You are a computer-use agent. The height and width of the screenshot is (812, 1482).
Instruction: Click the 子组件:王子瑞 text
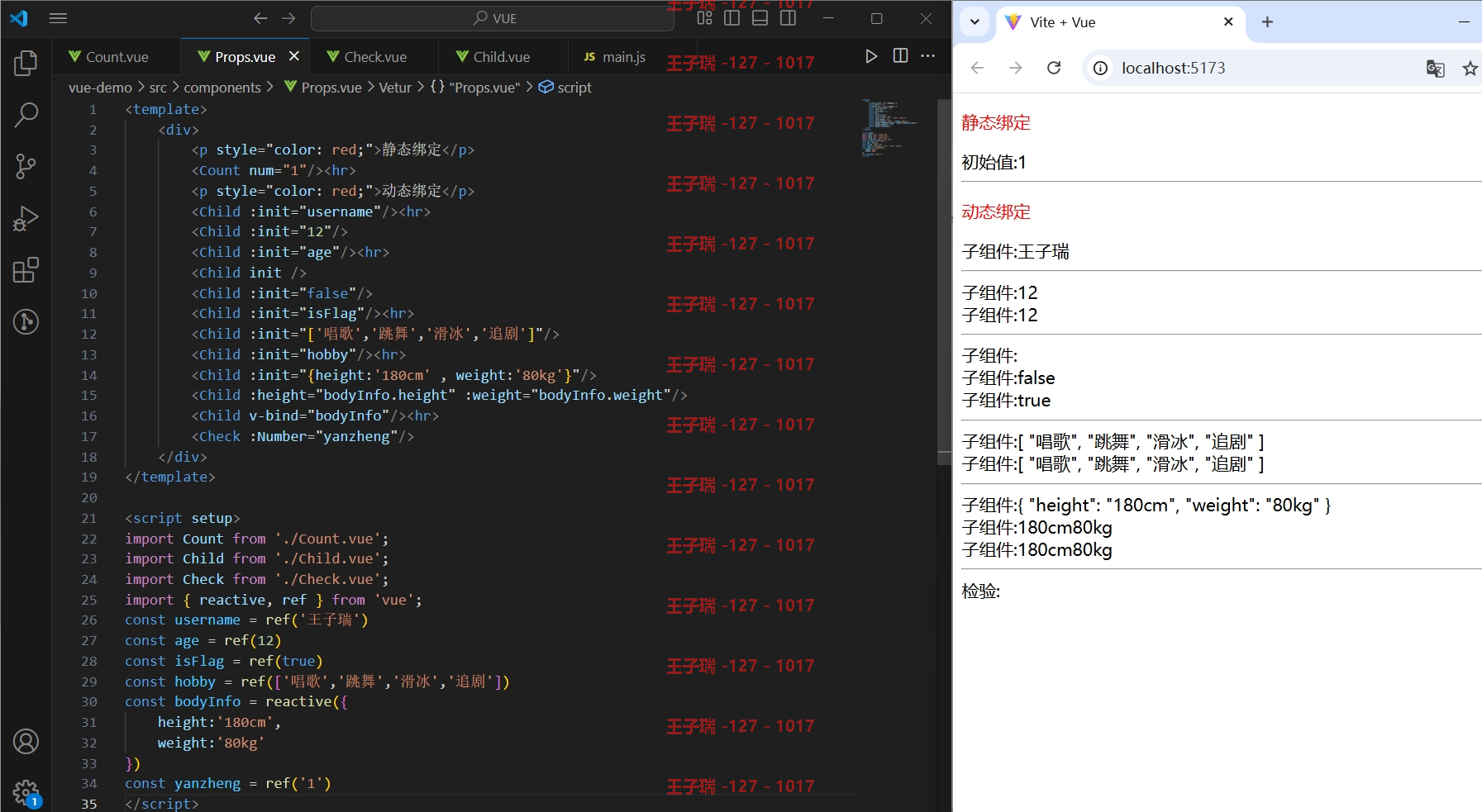1016,252
